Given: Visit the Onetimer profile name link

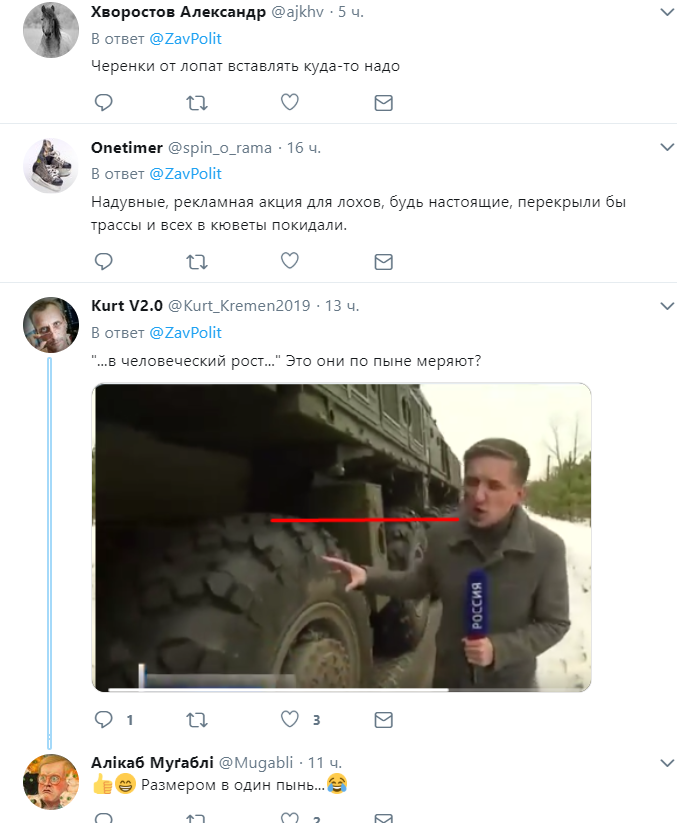Looking at the screenshot, I should click(x=127, y=148).
